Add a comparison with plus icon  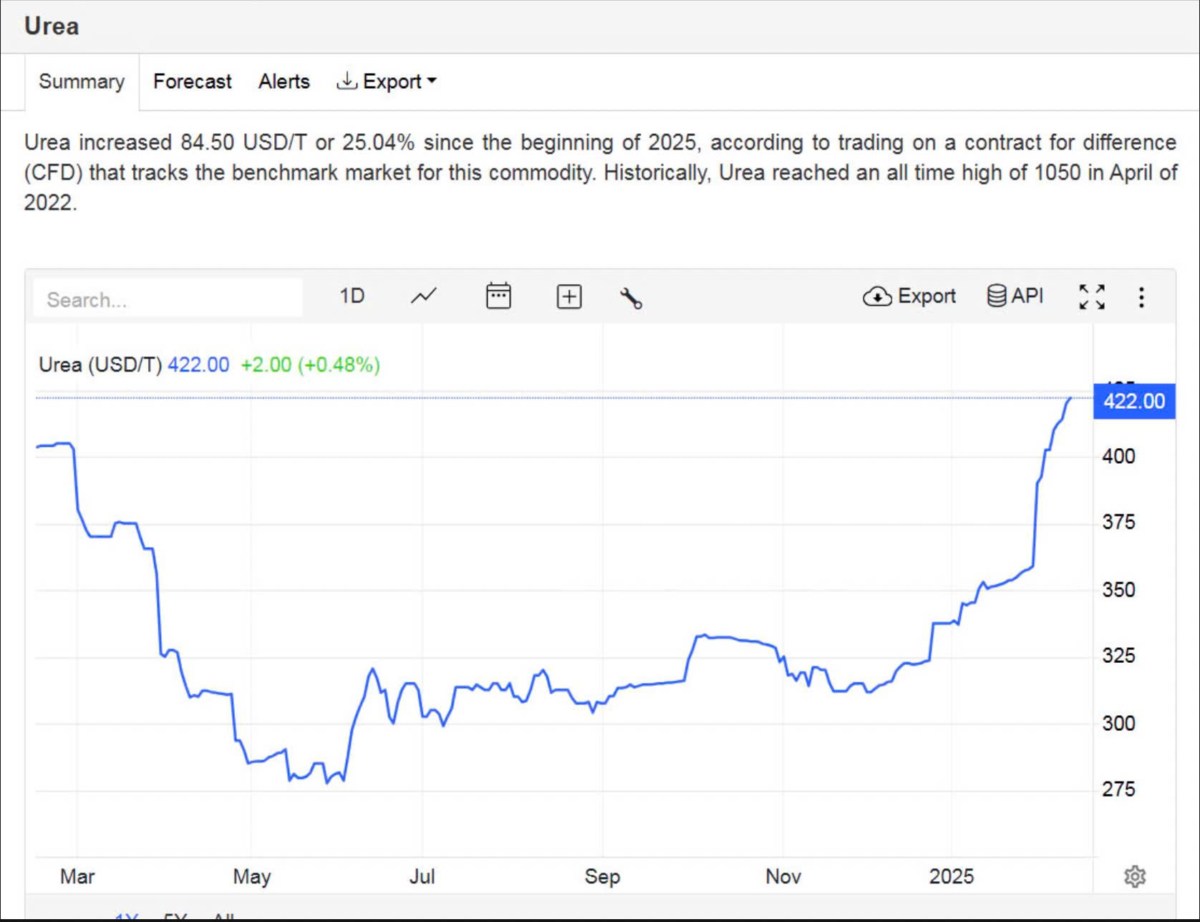tap(569, 297)
